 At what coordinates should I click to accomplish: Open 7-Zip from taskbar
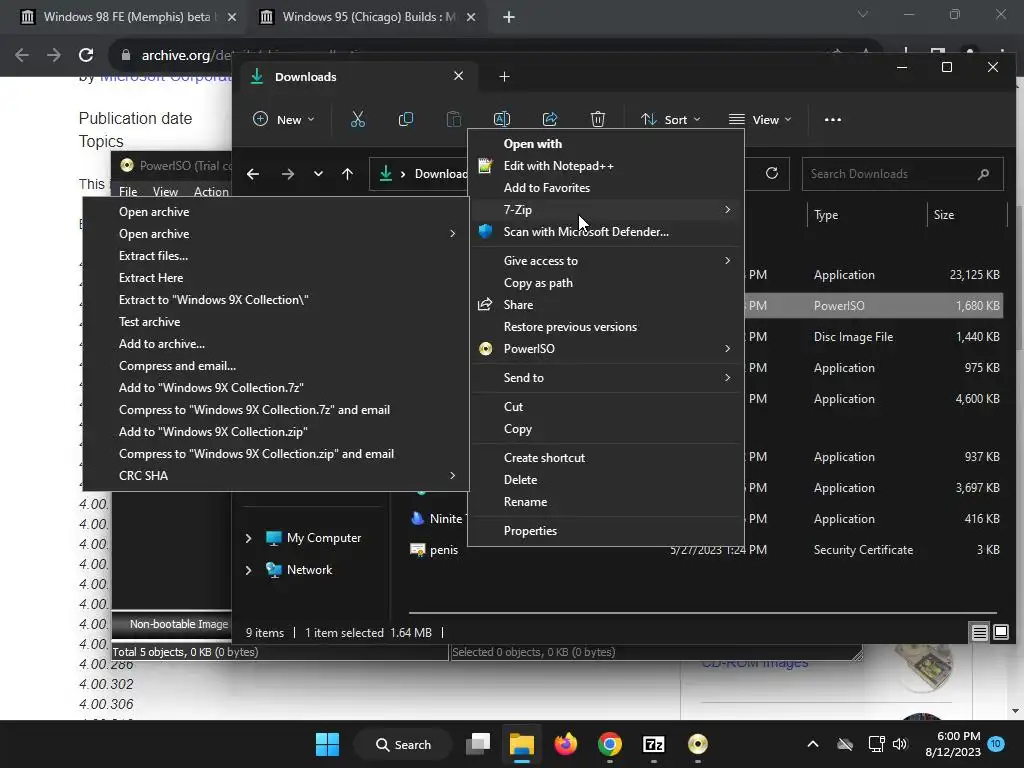(654, 744)
